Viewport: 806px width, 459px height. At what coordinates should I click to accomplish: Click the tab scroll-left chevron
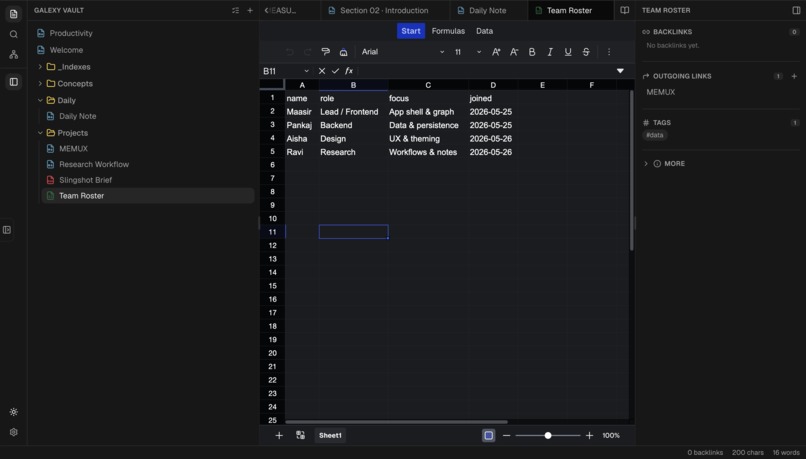[x=266, y=10]
